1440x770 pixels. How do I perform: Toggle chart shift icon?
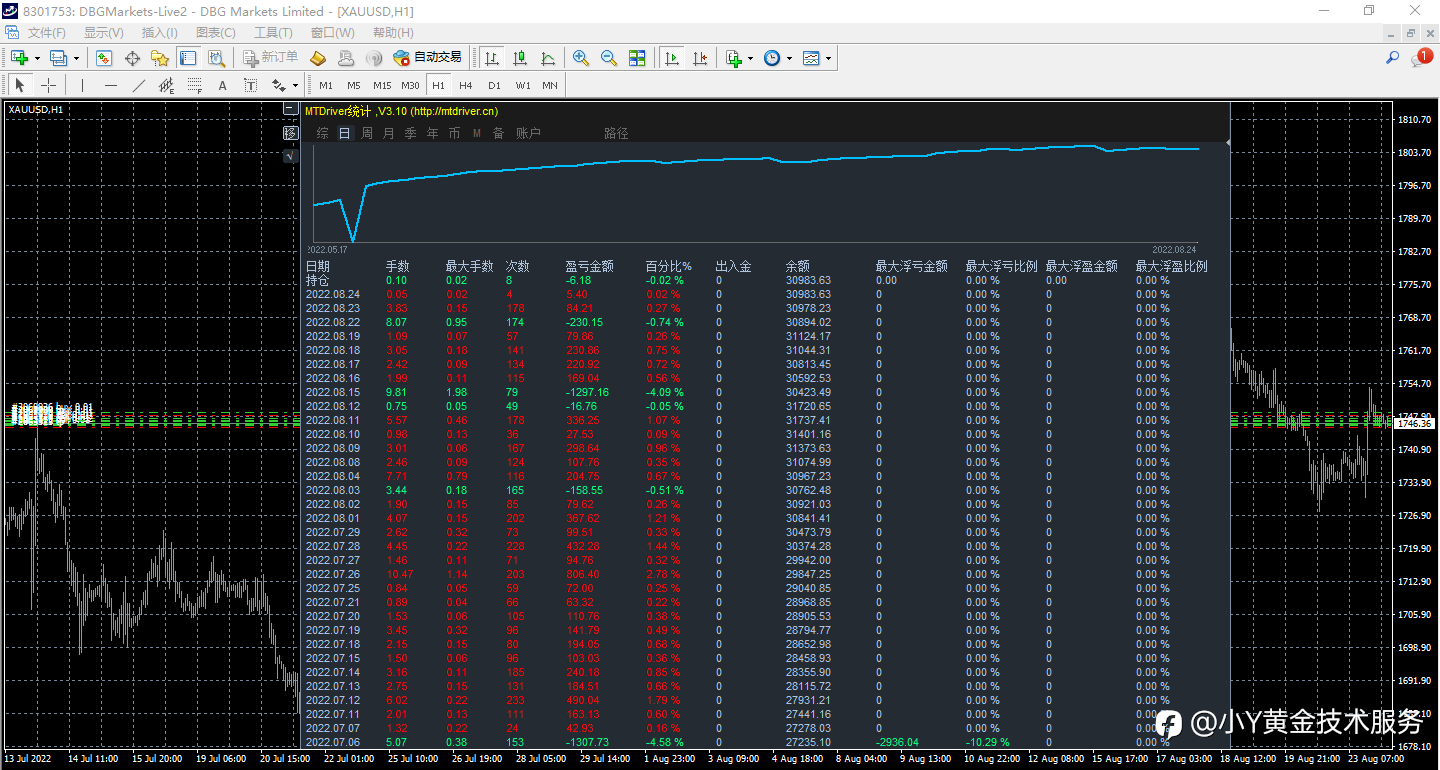pos(700,58)
